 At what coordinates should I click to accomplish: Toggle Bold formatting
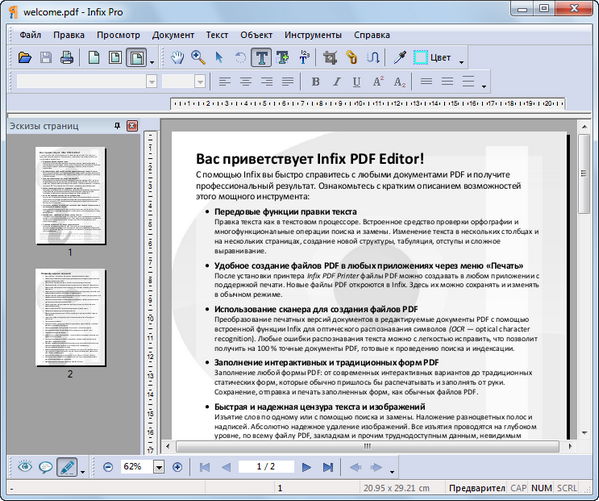(316, 81)
